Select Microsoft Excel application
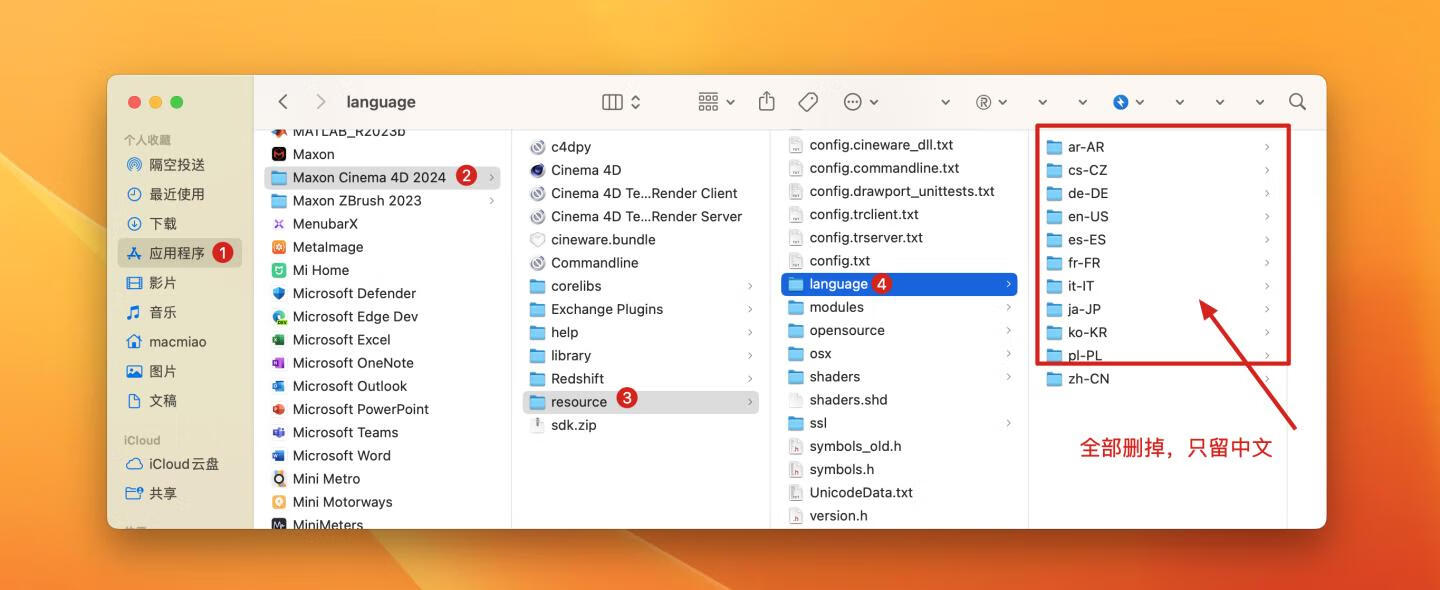 383,340
